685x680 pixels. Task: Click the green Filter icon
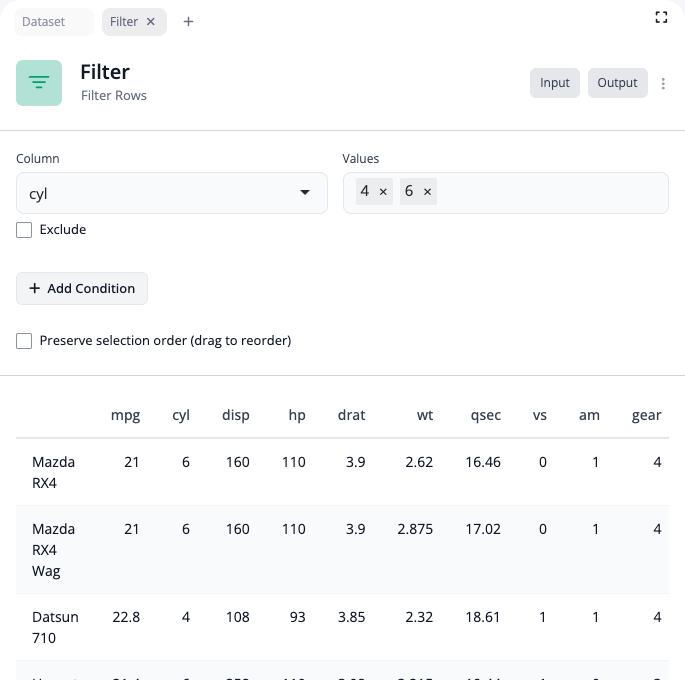[x=39, y=83]
